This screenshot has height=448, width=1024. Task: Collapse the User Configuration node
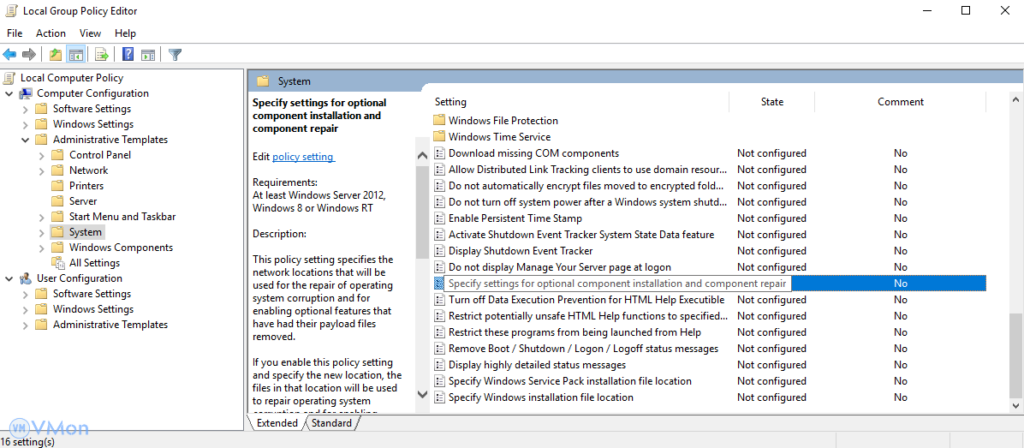point(9,279)
